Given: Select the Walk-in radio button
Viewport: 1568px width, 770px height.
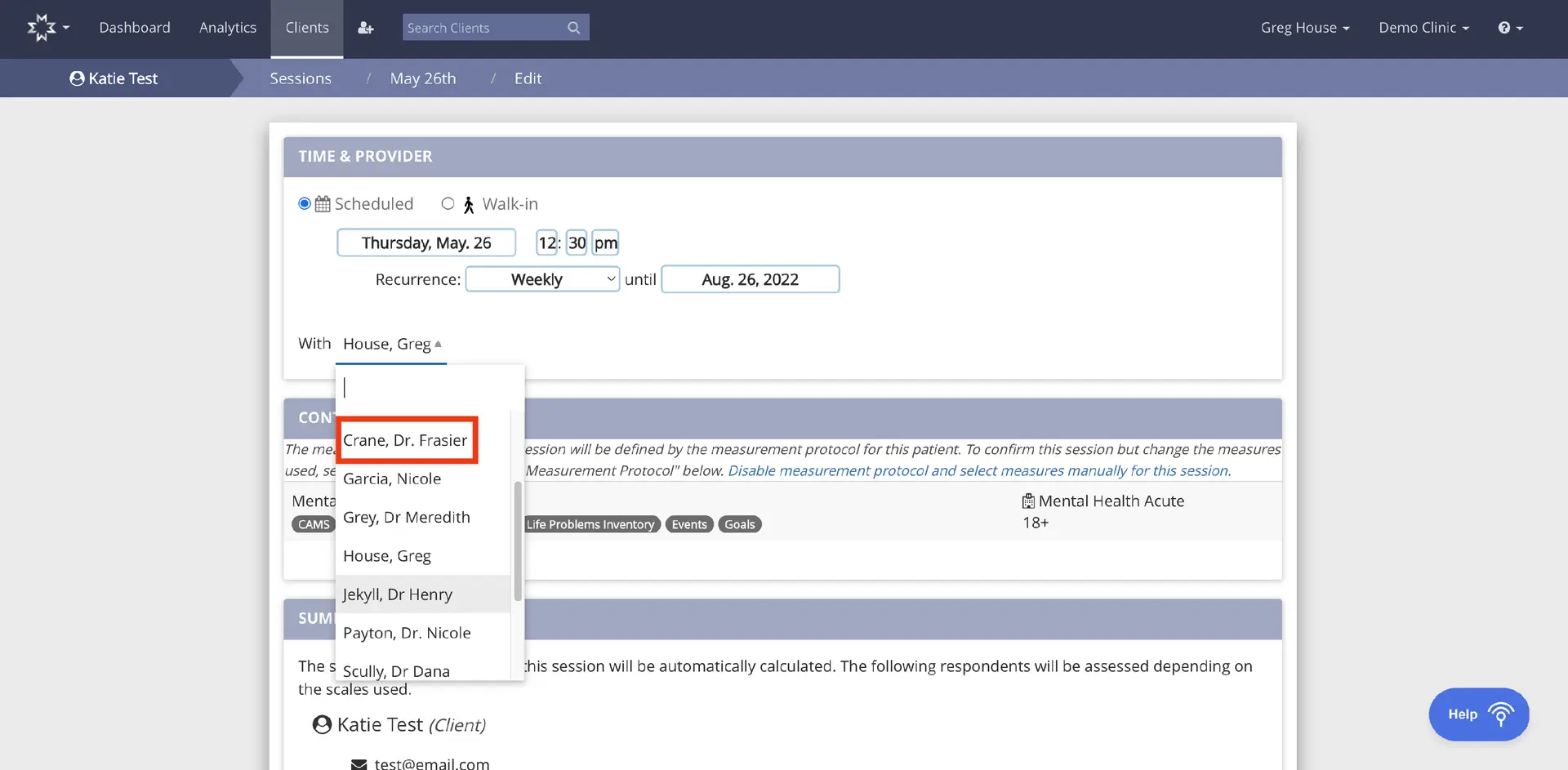Looking at the screenshot, I should (x=448, y=204).
